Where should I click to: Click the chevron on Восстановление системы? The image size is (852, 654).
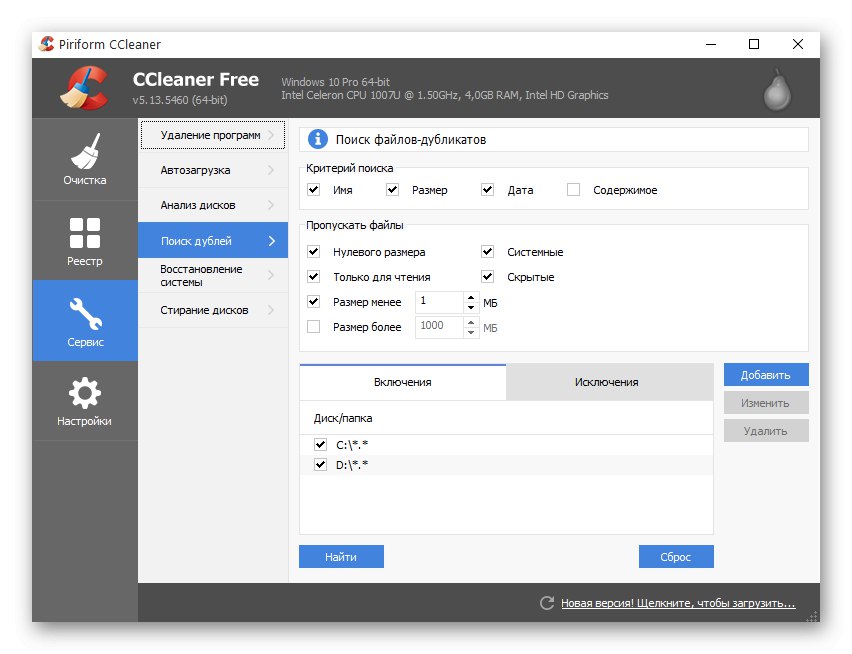271,275
